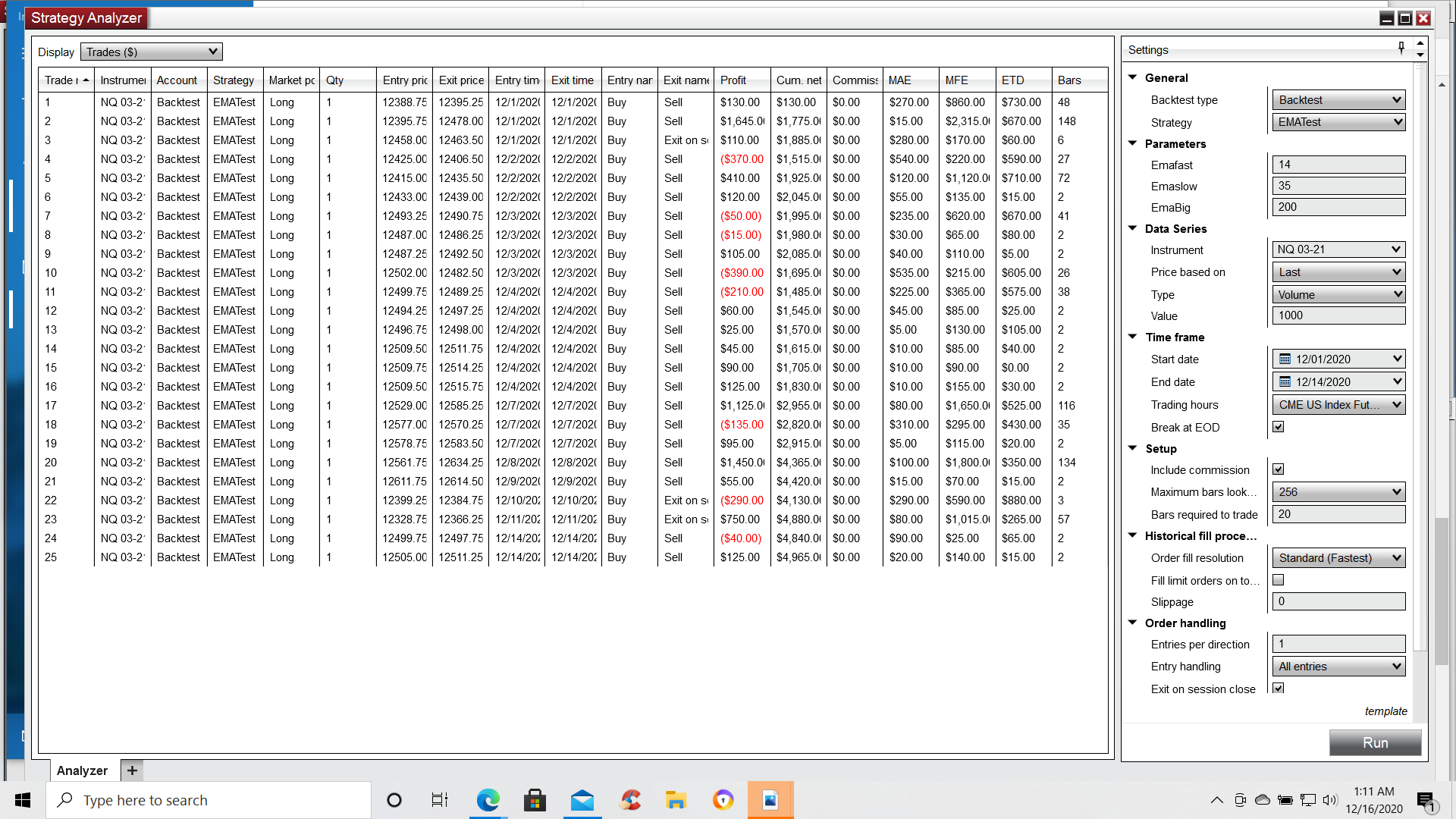Collapse the Setup section
Viewport: 1456px width, 819px height.
tap(1132, 448)
